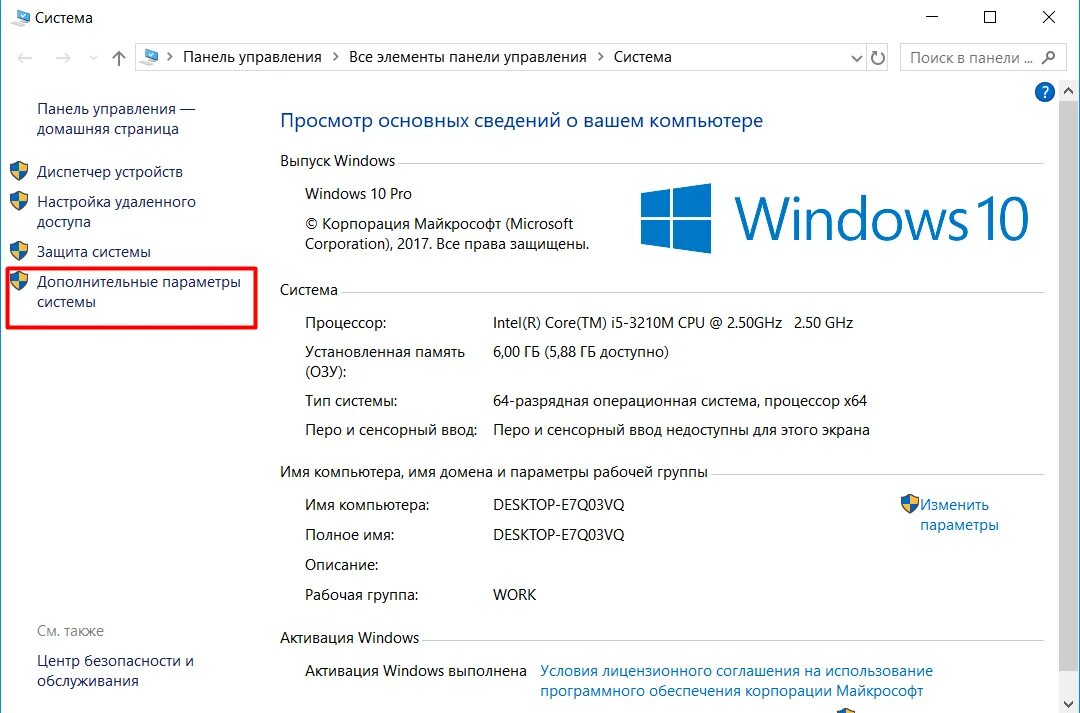Click the Windows 10 logo image
The height and width of the screenshot is (713, 1080).
click(x=834, y=218)
